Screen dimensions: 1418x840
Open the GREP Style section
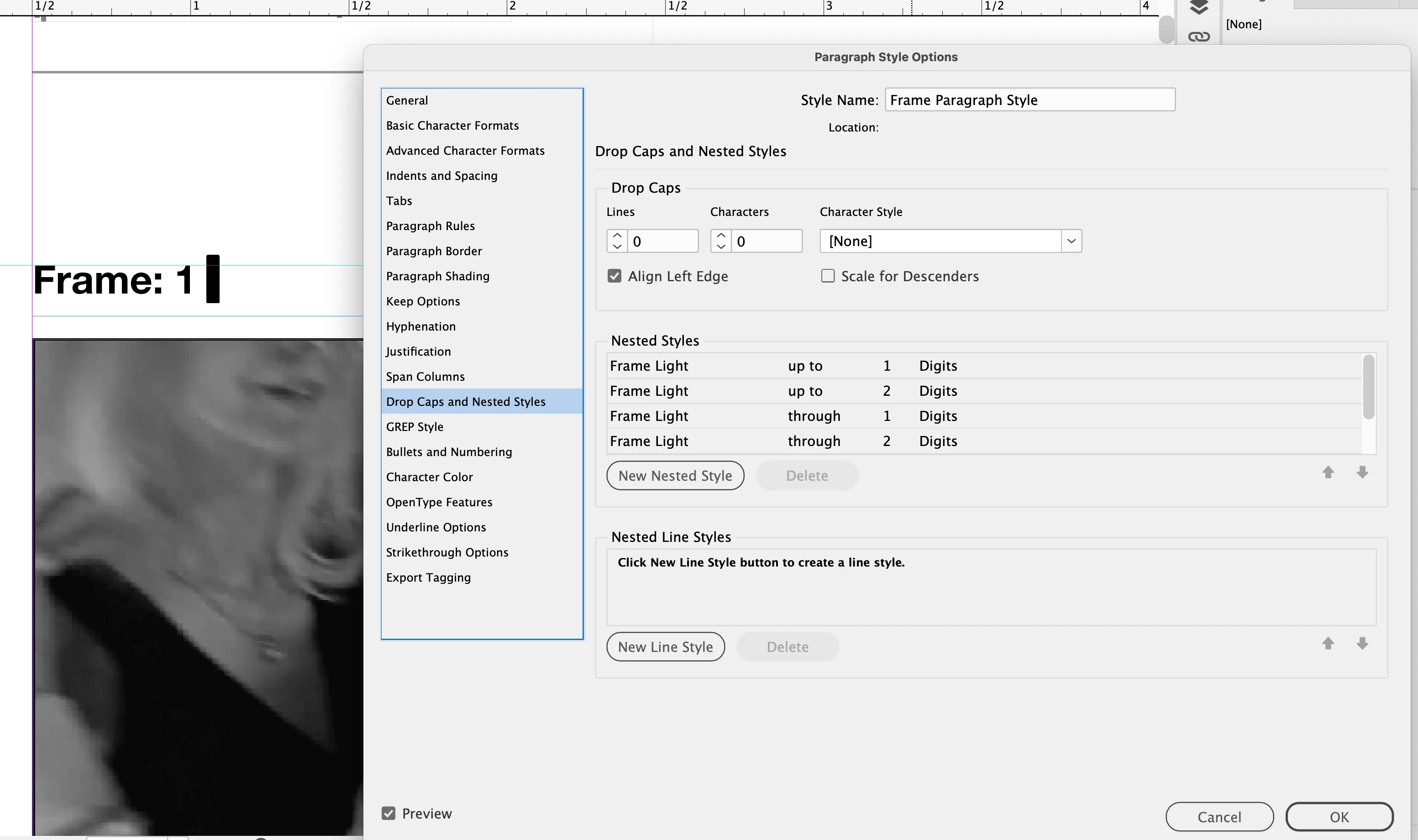pyautogui.click(x=415, y=427)
